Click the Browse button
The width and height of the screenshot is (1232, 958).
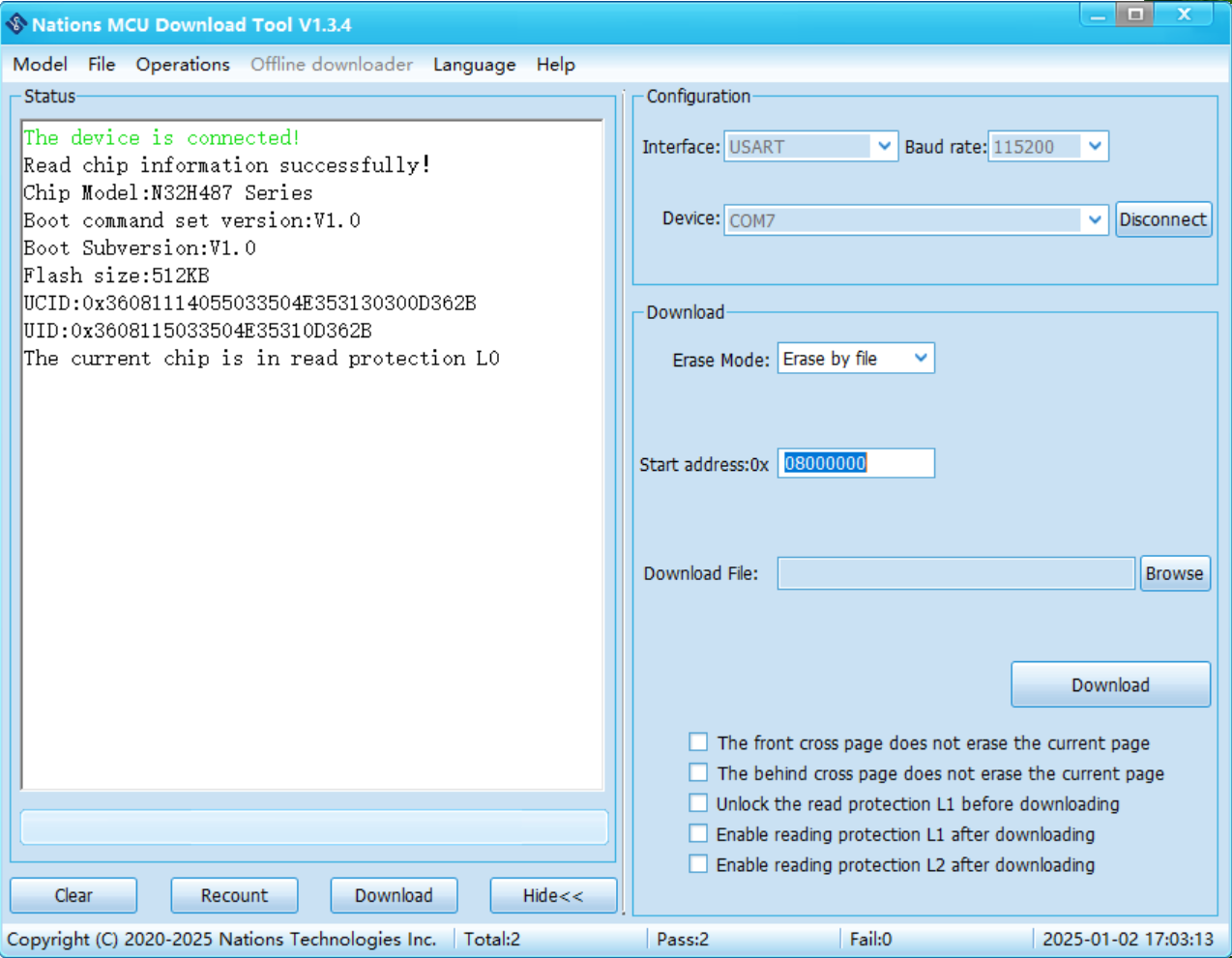click(1175, 573)
